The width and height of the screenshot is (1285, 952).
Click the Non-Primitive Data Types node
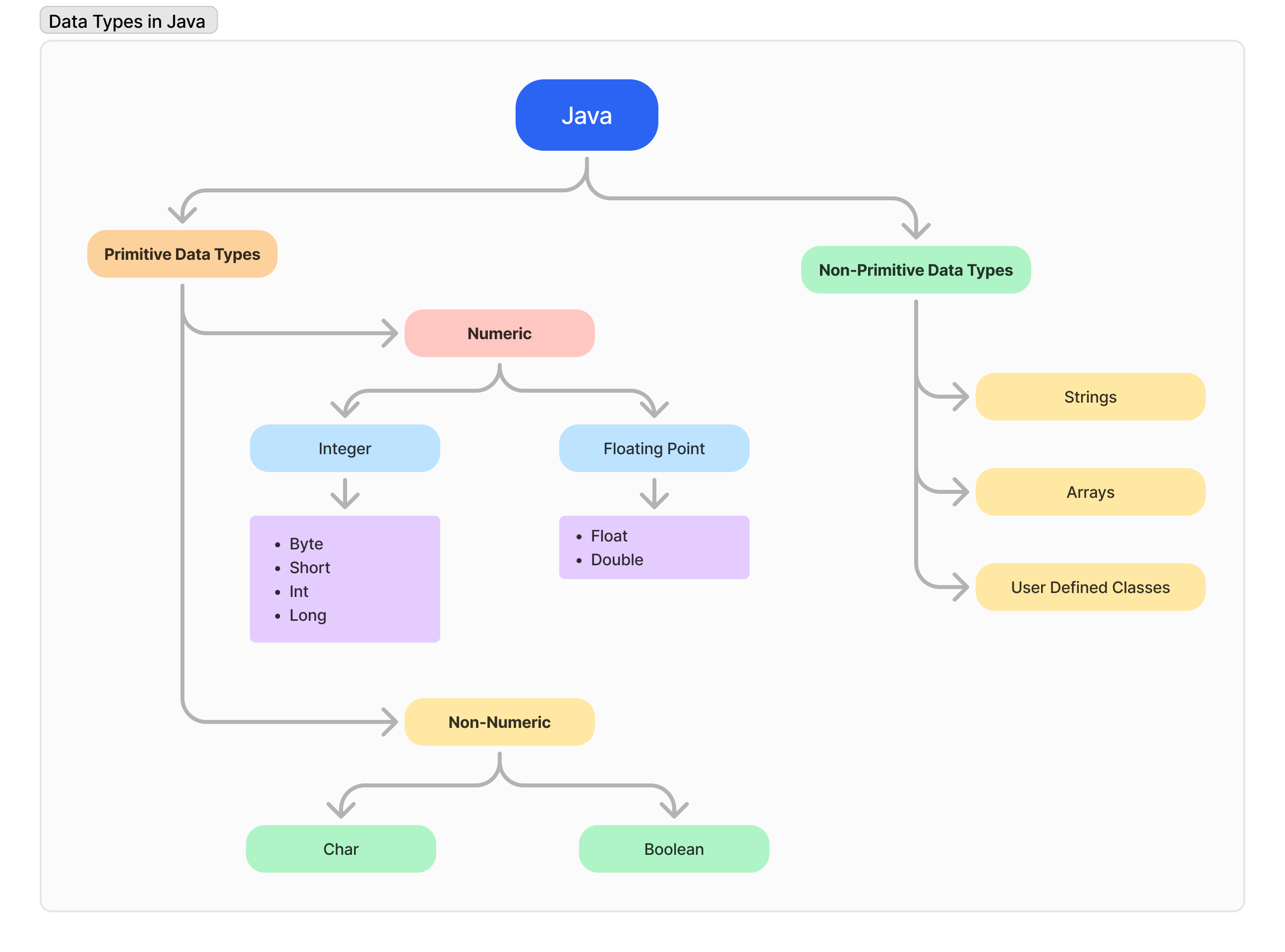[915, 270]
